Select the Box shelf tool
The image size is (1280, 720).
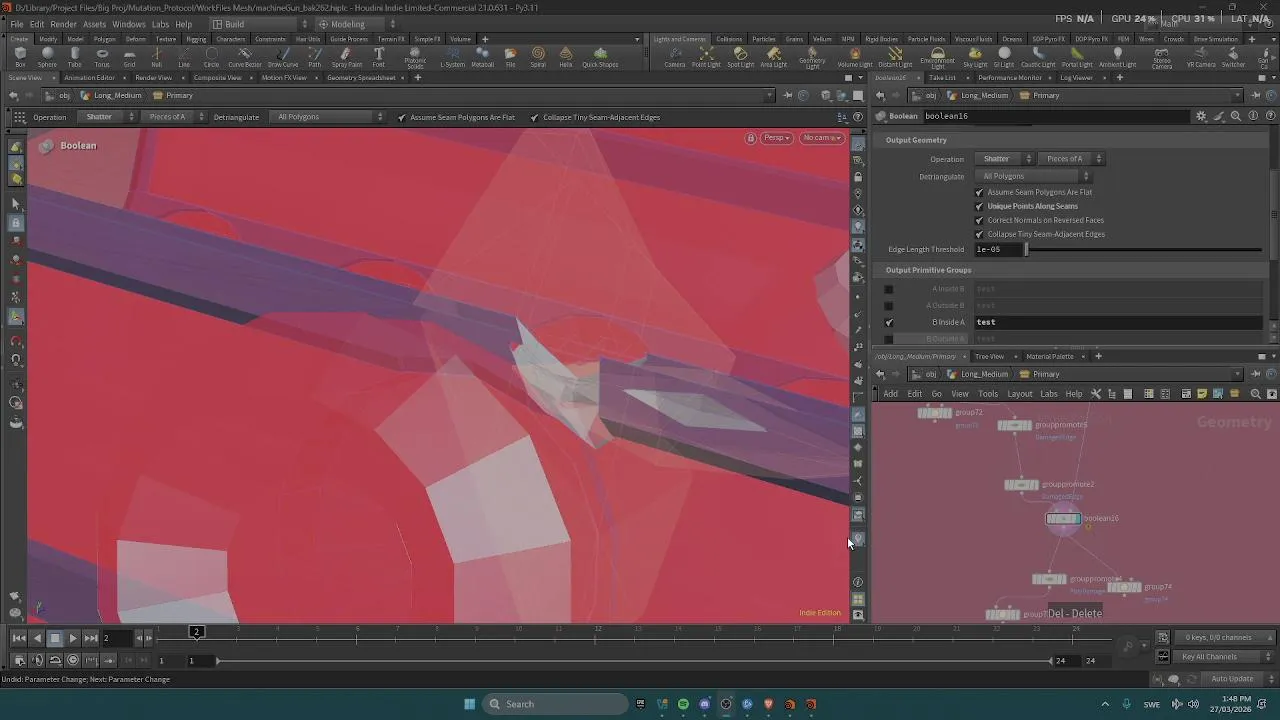(20, 57)
